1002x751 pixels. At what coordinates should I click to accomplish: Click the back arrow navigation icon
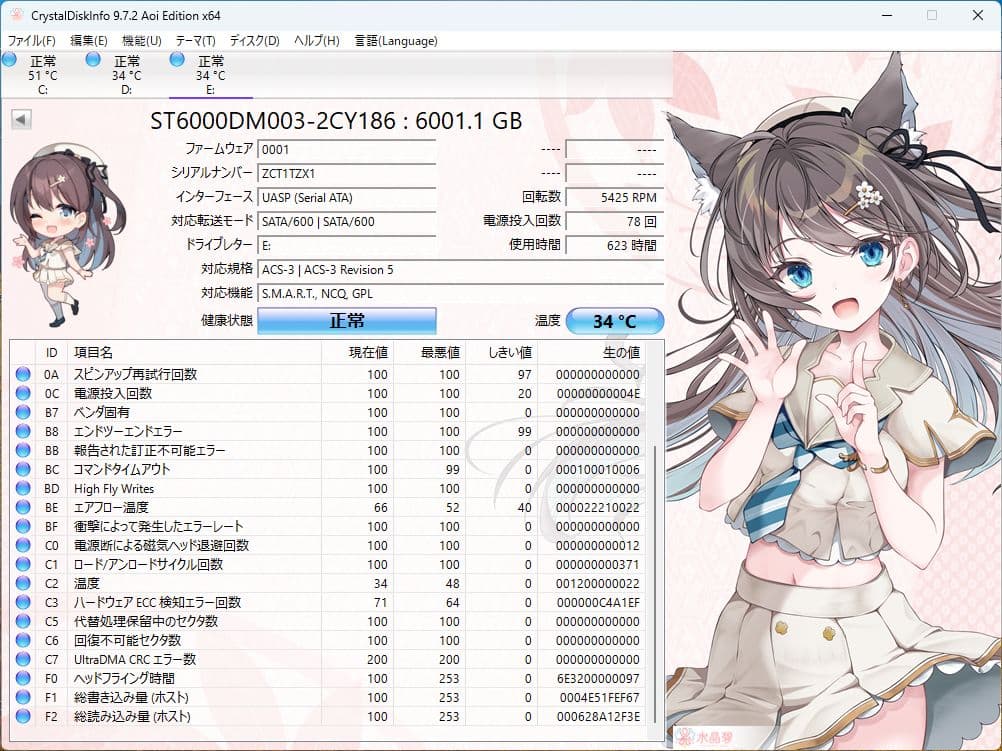[x=22, y=120]
